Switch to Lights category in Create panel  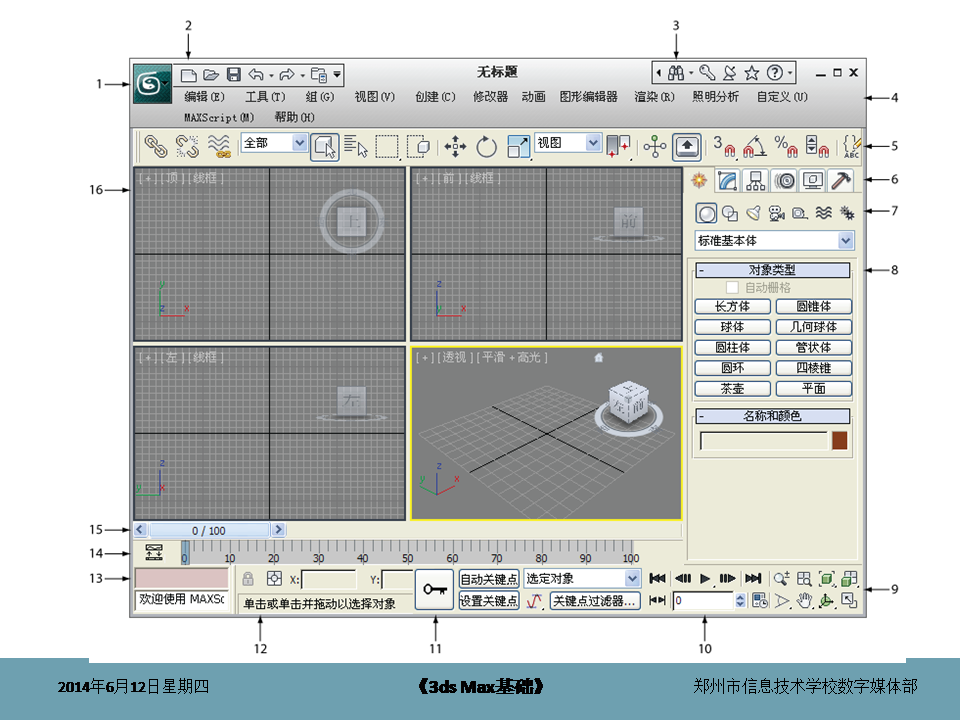(x=754, y=212)
